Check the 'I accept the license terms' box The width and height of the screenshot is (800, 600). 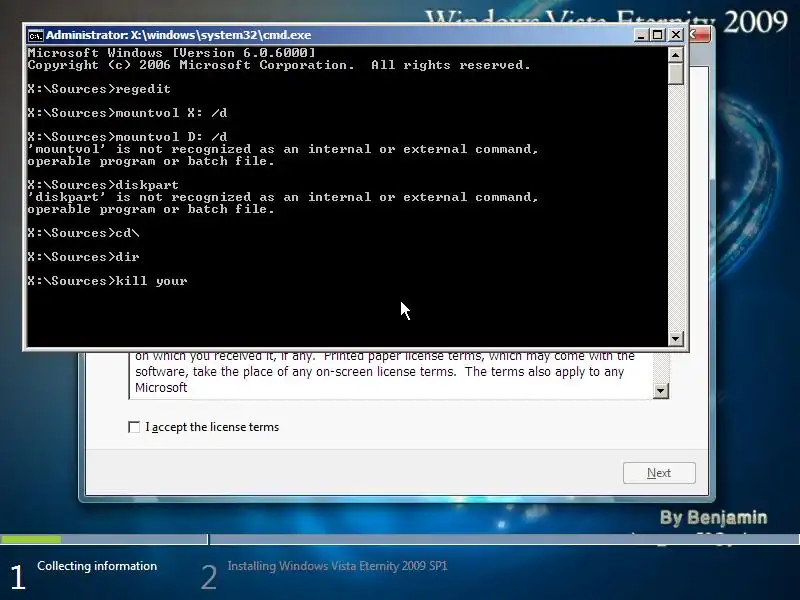[134, 427]
